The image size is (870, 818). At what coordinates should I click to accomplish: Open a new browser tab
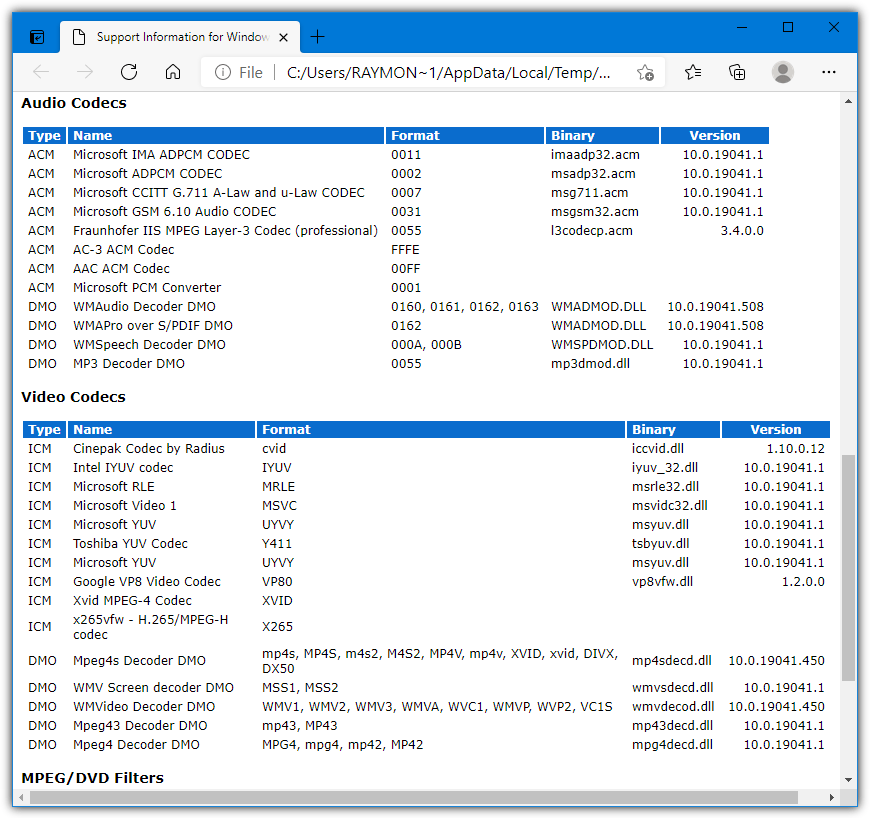pyautogui.click(x=317, y=36)
